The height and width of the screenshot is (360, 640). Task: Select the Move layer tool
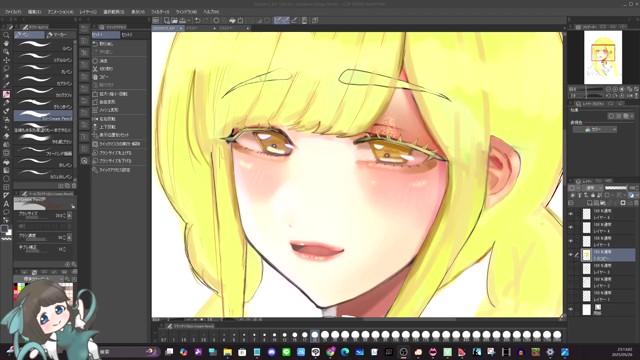click(6, 60)
